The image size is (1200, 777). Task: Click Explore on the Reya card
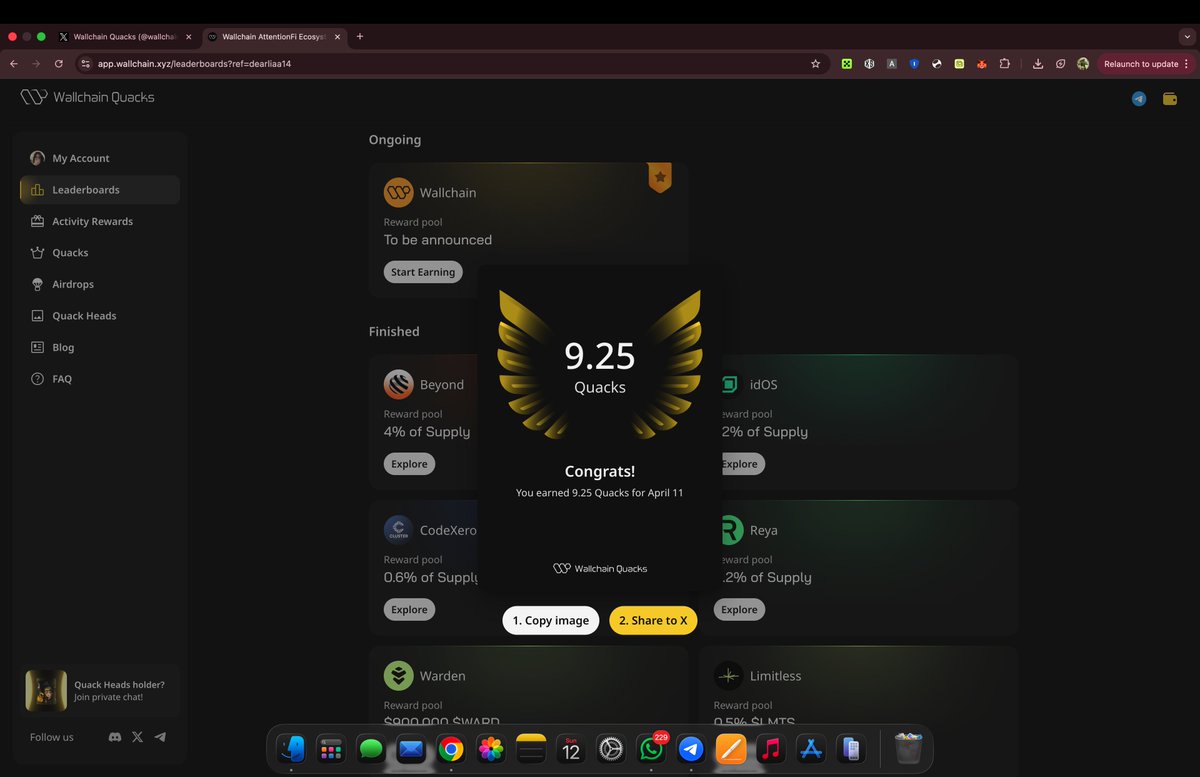click(x=740, y=610)
